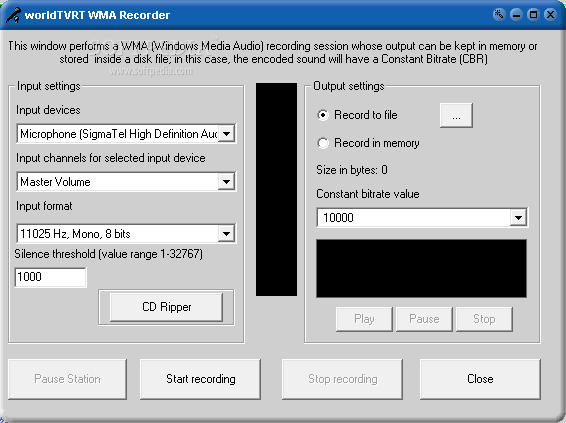Click the Stop playback button
This screenshot has width=566, height=423.
[484, 319]
